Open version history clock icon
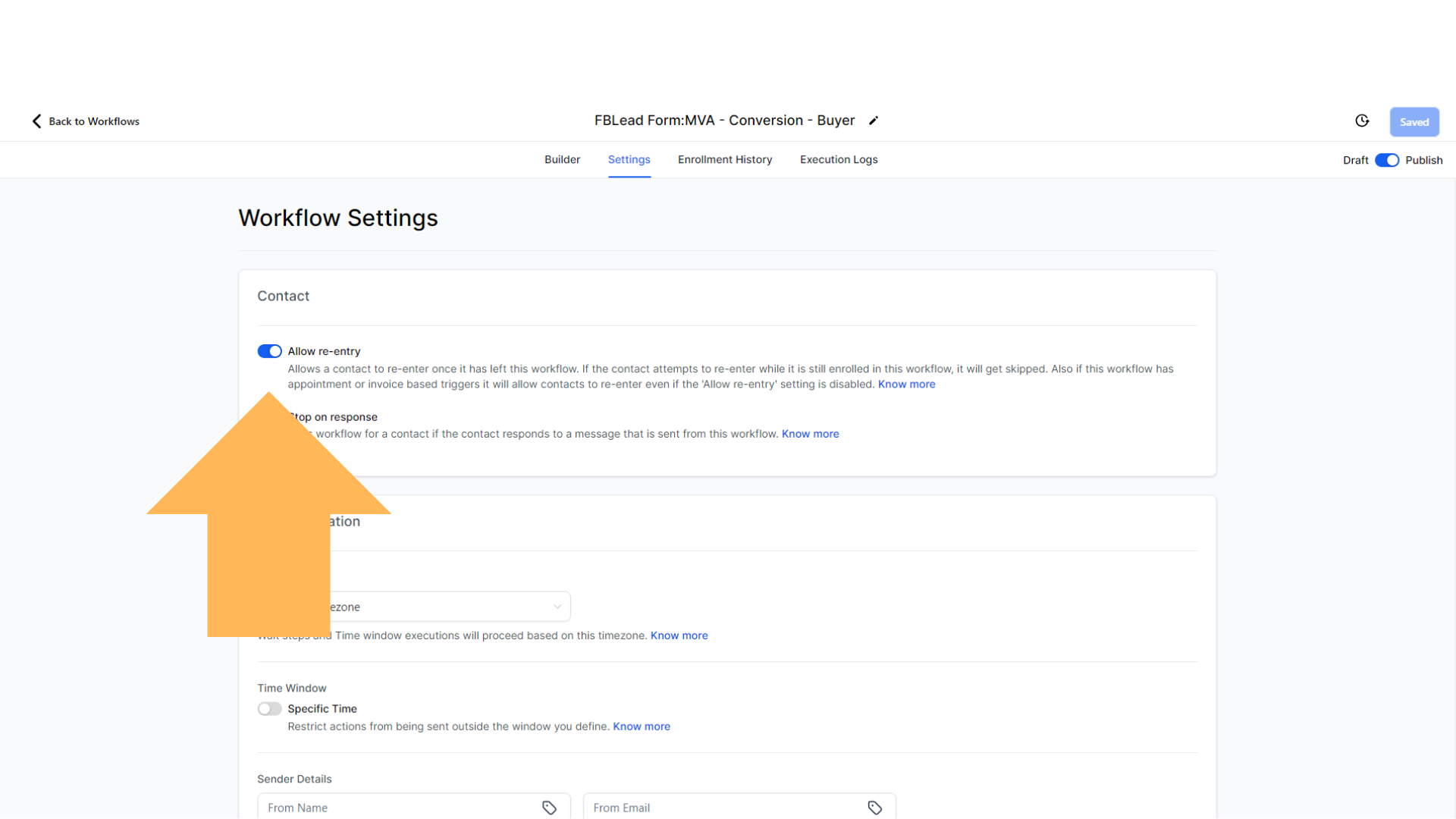Screen dimensions: 1456x819 pyautogui.click(x=1362, y=121)
